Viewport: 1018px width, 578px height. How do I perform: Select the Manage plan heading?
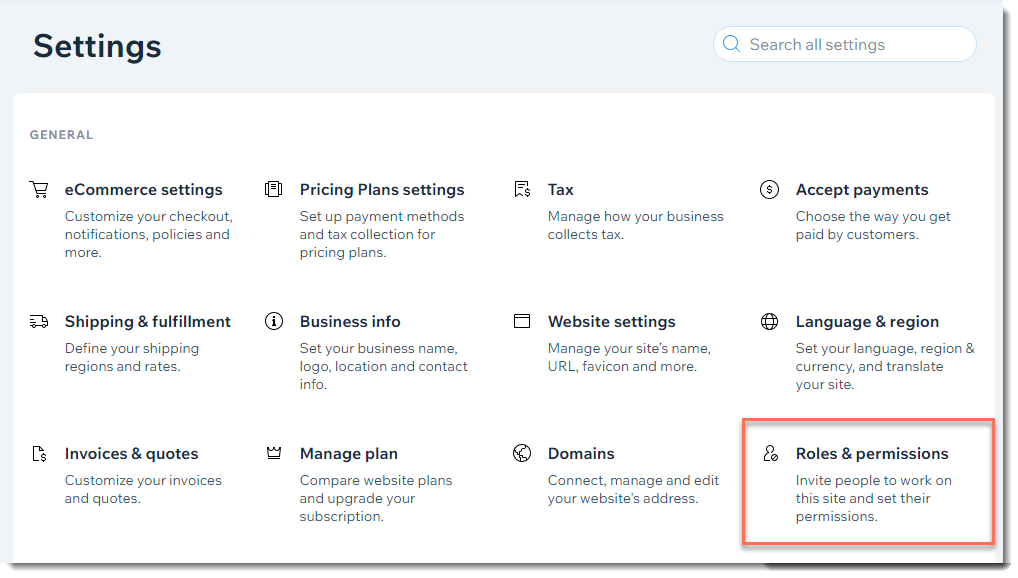[349, 453]
